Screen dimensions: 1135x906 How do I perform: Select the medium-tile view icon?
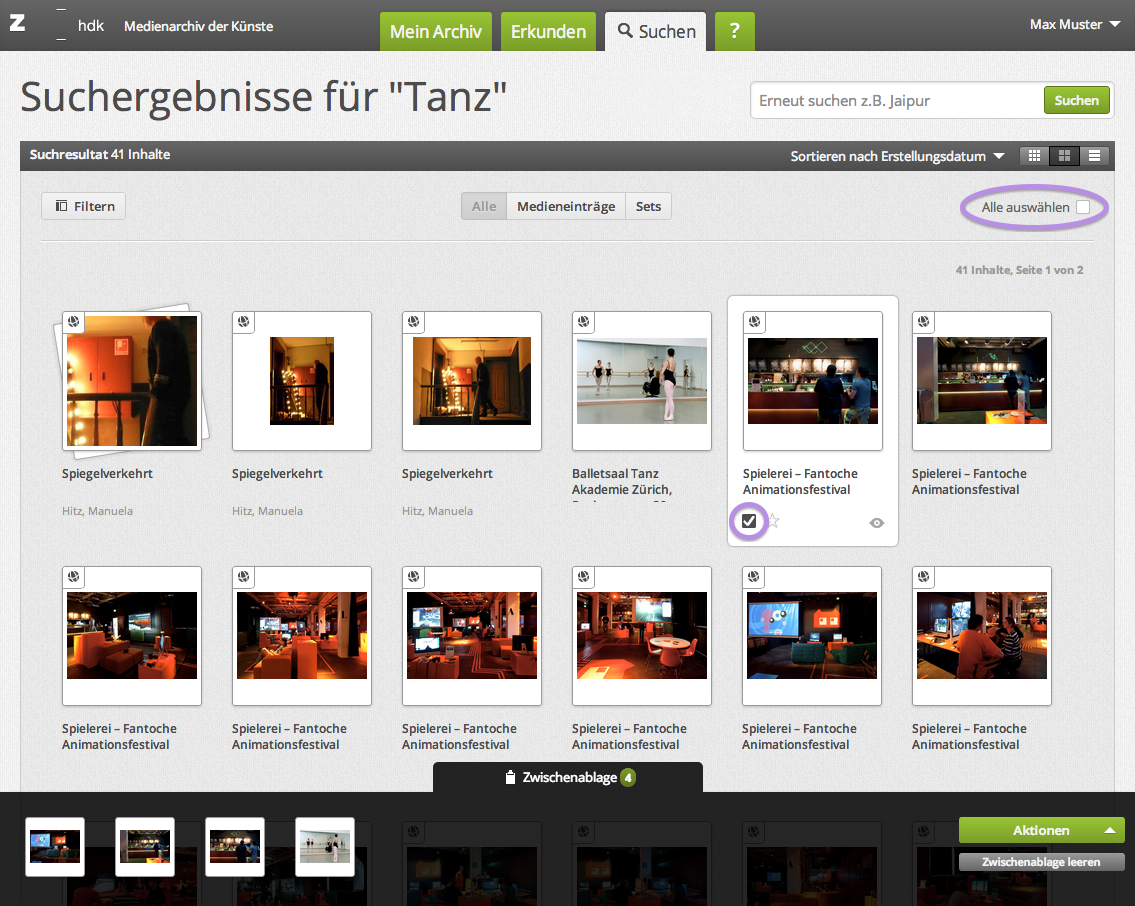[x=1065, y=156]
